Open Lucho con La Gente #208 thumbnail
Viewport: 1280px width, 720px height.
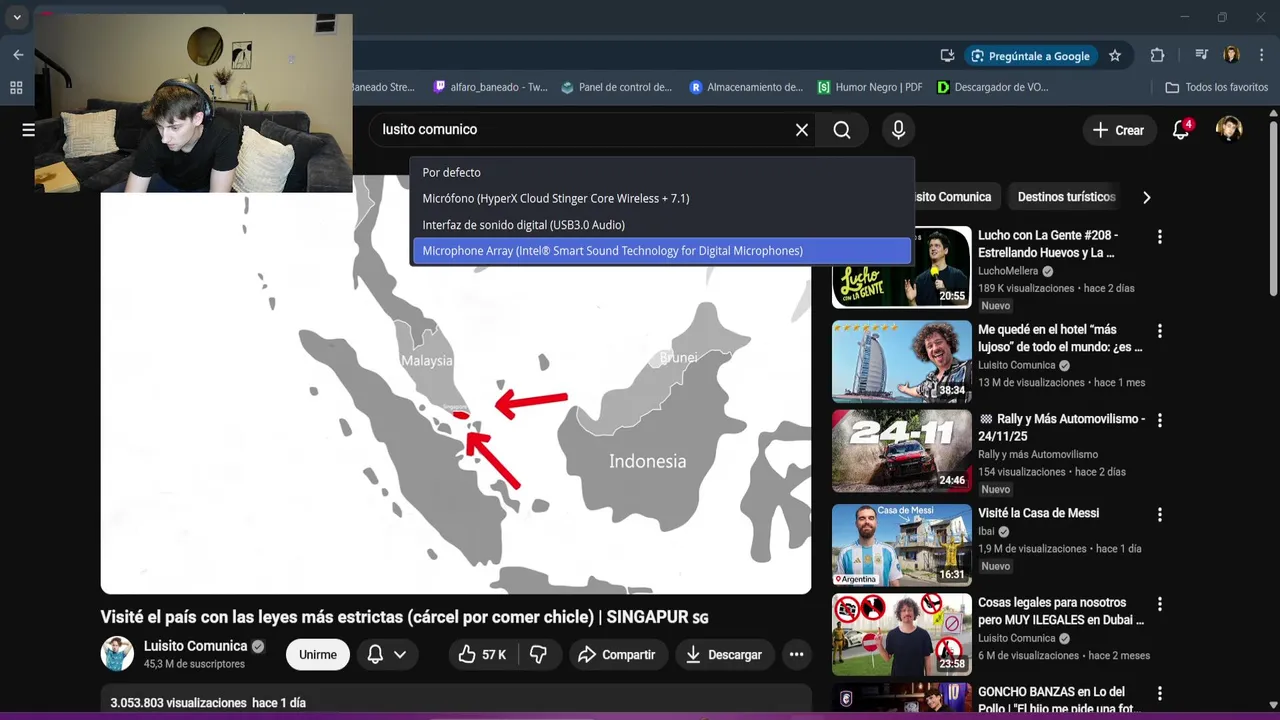pos(902,267)
